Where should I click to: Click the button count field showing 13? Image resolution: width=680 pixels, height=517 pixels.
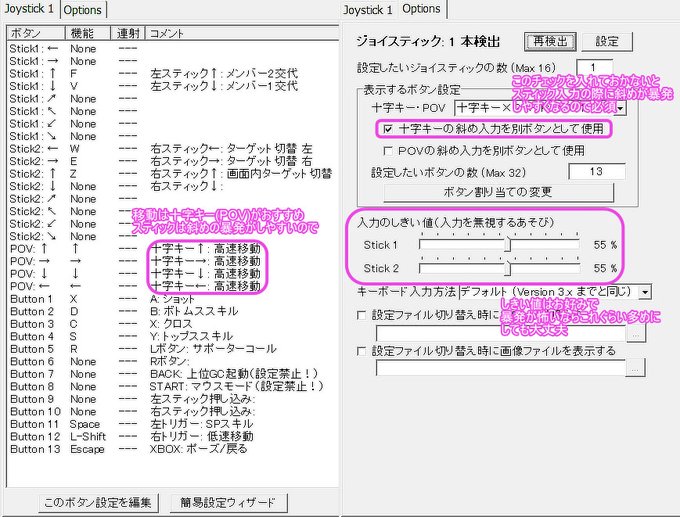tap(597, 171)
